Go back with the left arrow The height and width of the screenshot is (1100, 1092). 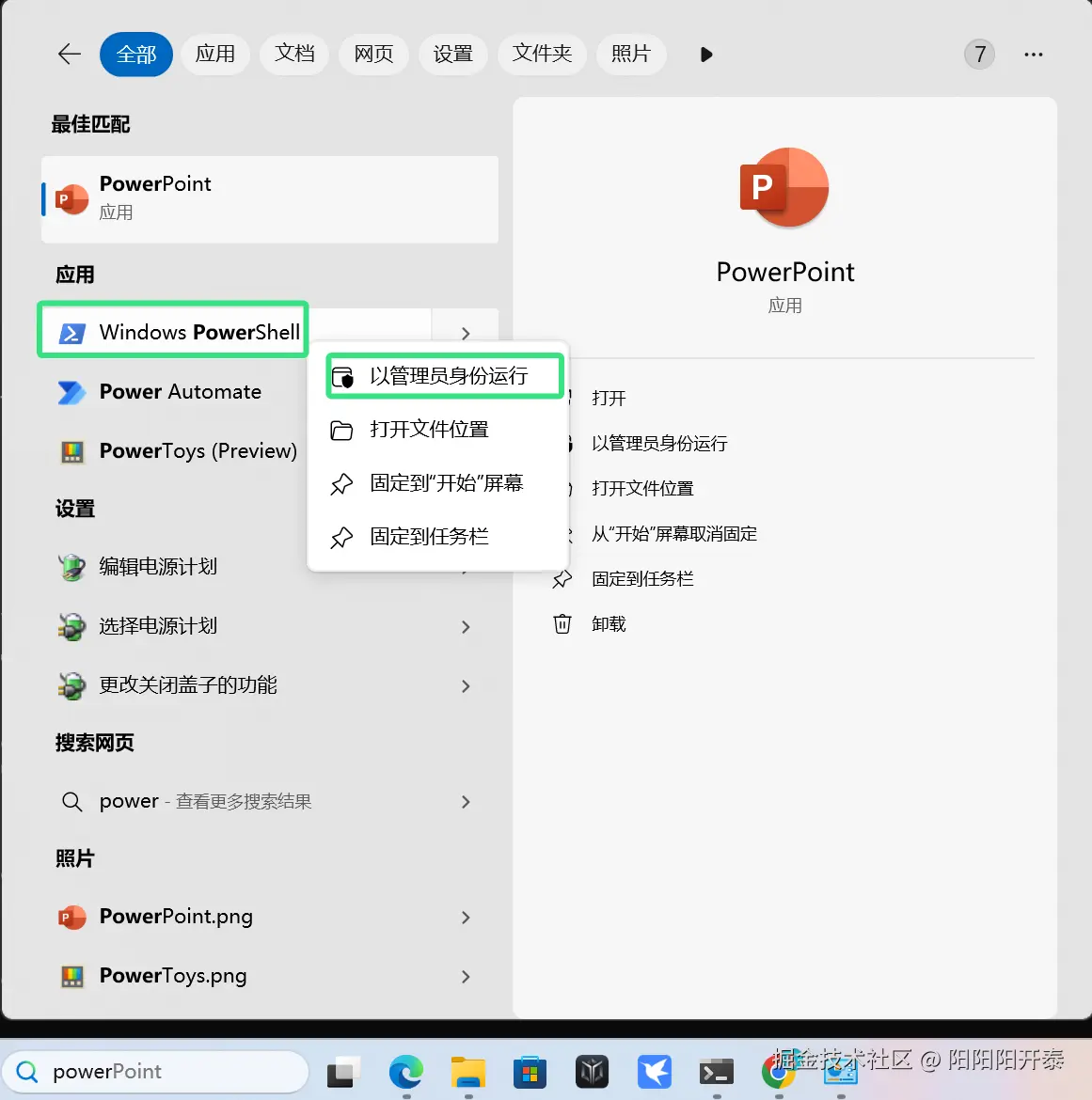(x=70, y=54)
